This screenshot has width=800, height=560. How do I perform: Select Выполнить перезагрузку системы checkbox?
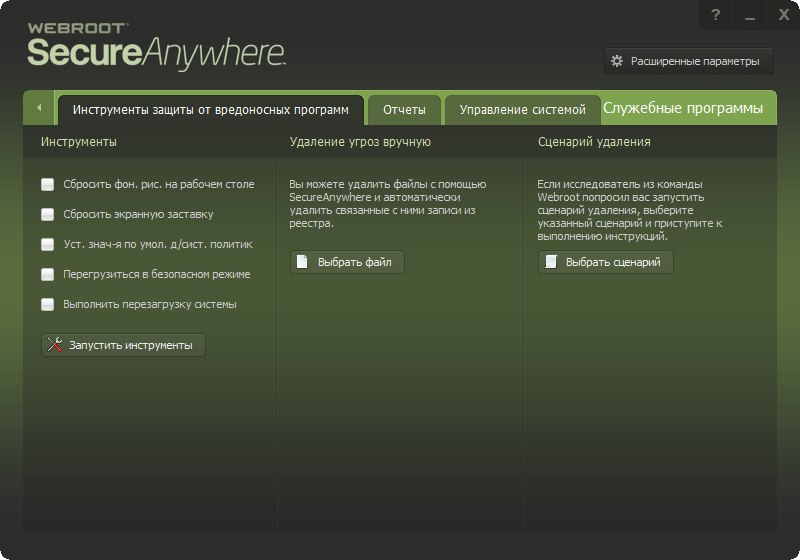click(47, 305)
